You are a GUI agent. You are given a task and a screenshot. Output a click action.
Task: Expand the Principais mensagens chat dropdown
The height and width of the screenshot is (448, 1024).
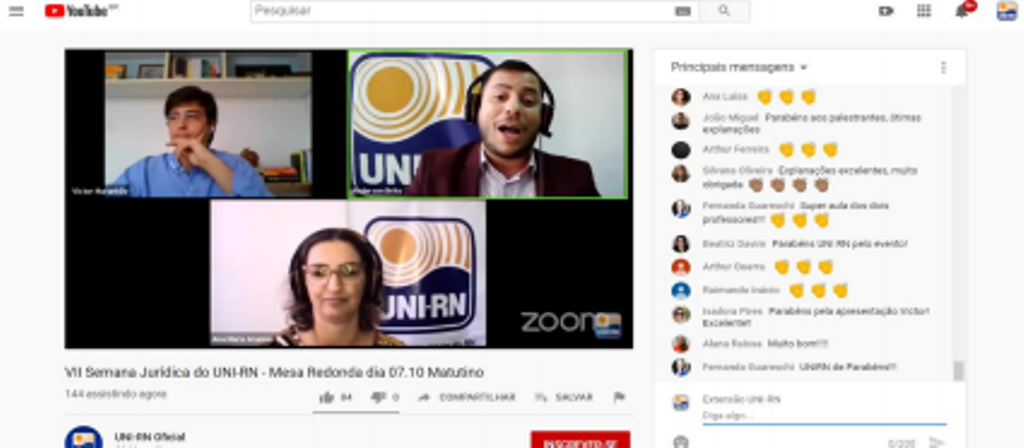pos(739,67)
